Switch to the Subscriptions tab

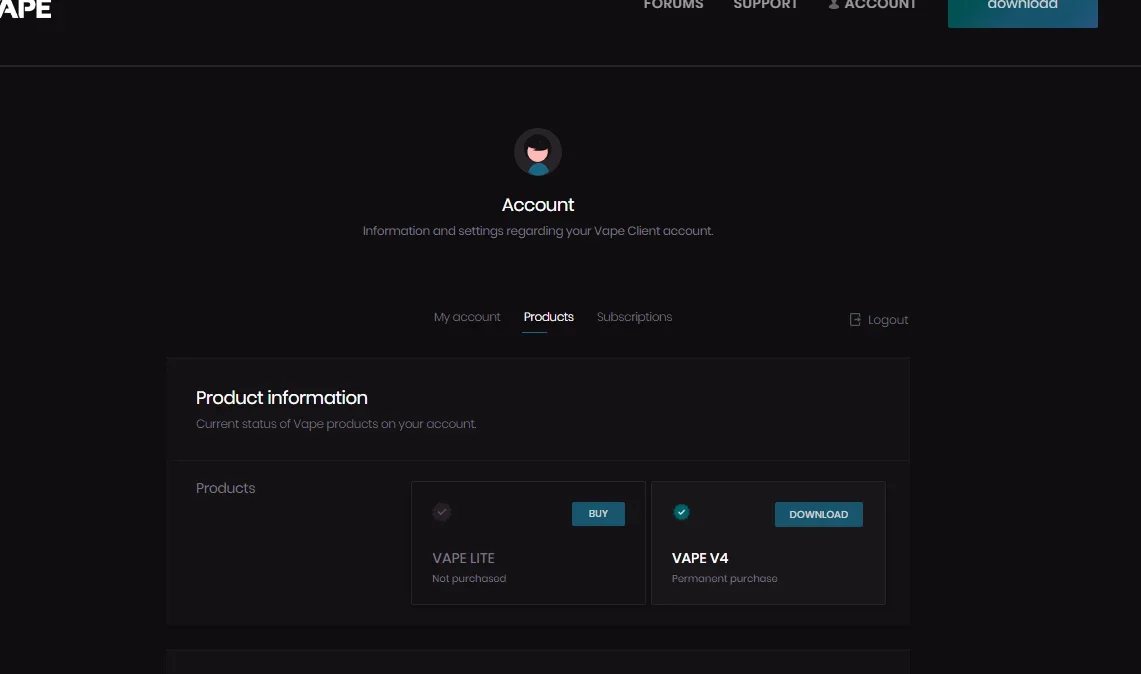635,317
